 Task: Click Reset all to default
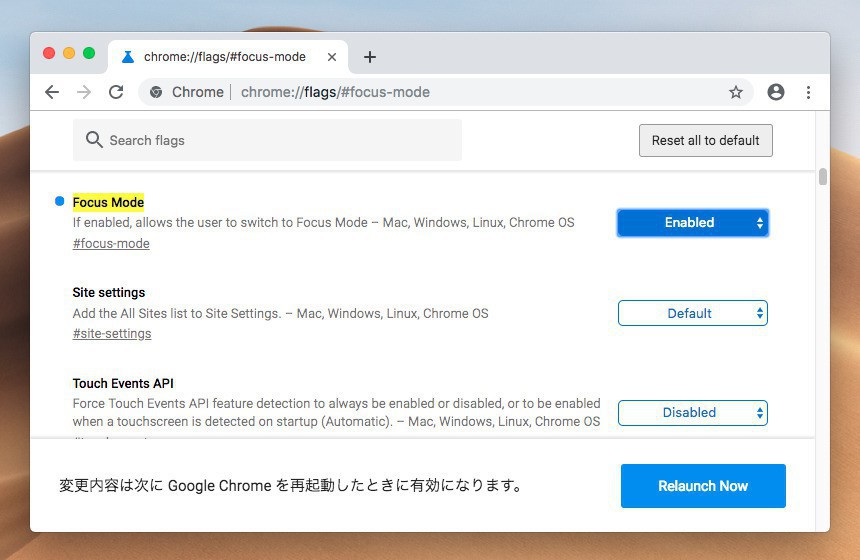[705, 140]
